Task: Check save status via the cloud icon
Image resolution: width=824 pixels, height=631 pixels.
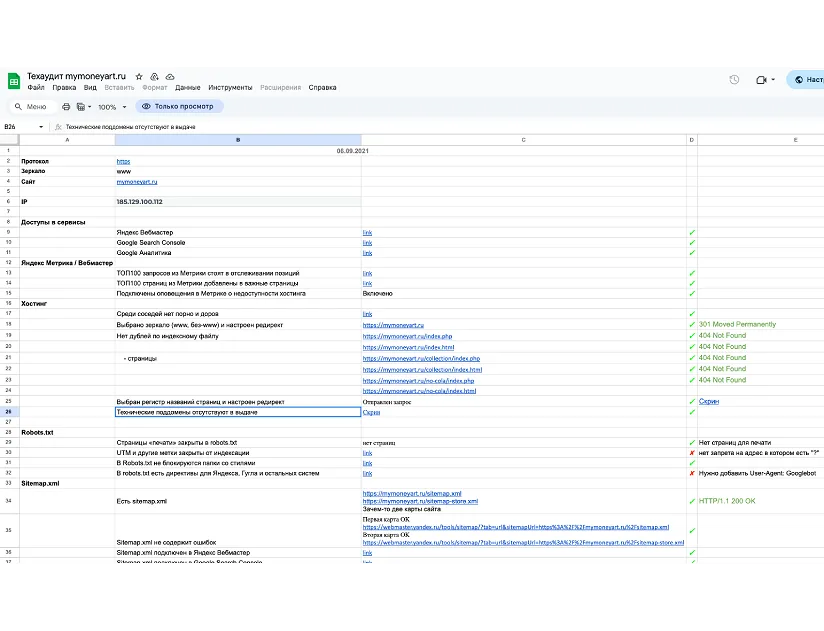Action: coord(169,76)
